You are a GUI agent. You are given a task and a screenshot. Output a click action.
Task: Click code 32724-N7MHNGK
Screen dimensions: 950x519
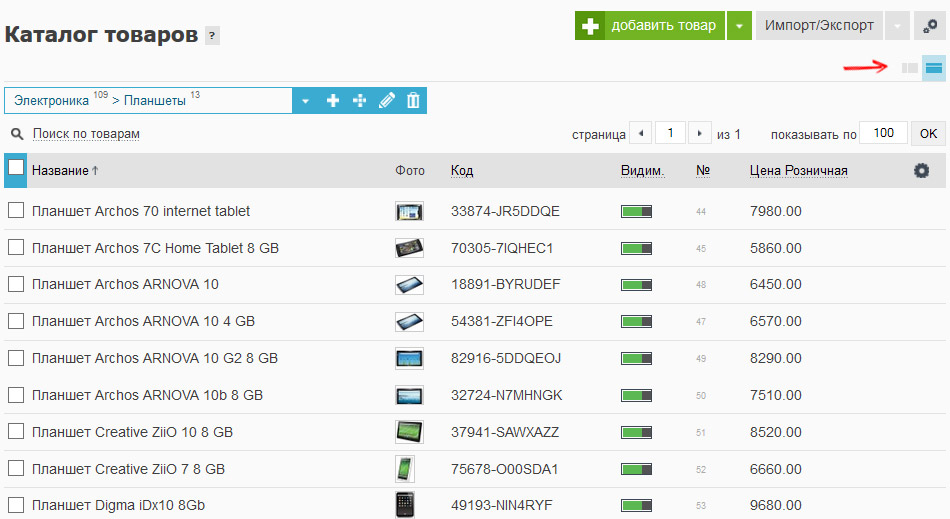[507, 395]
